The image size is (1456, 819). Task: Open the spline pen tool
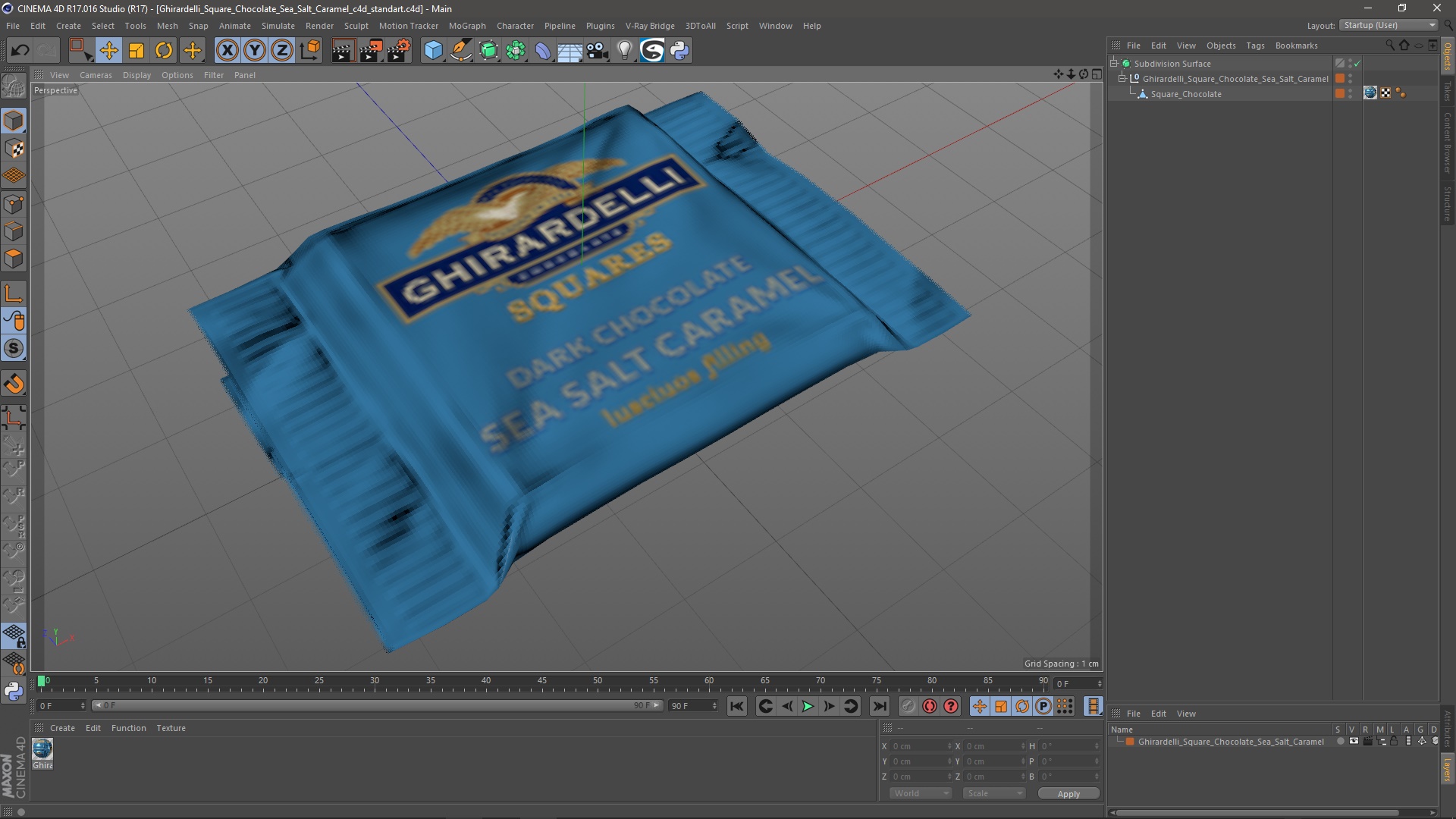click(461, 50)
